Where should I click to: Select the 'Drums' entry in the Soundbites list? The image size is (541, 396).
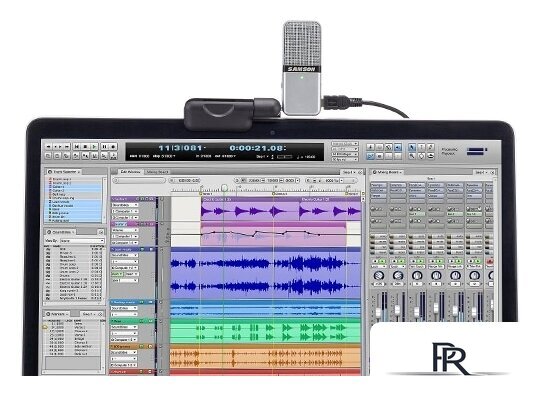65,276
